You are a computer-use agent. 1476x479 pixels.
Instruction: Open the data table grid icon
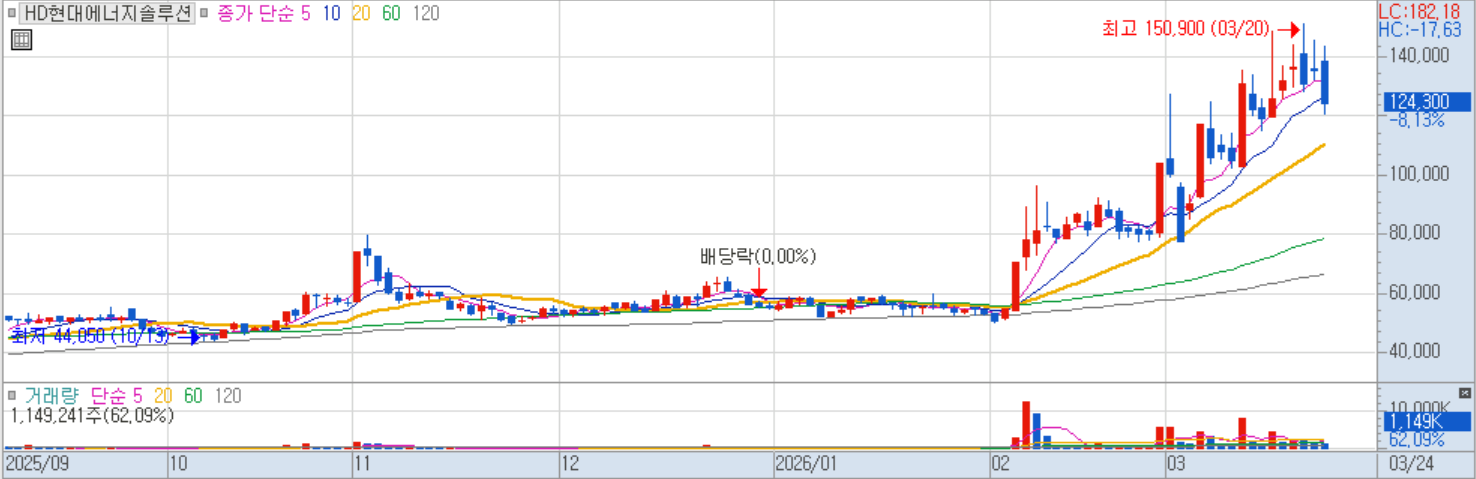tap(20, 40)
